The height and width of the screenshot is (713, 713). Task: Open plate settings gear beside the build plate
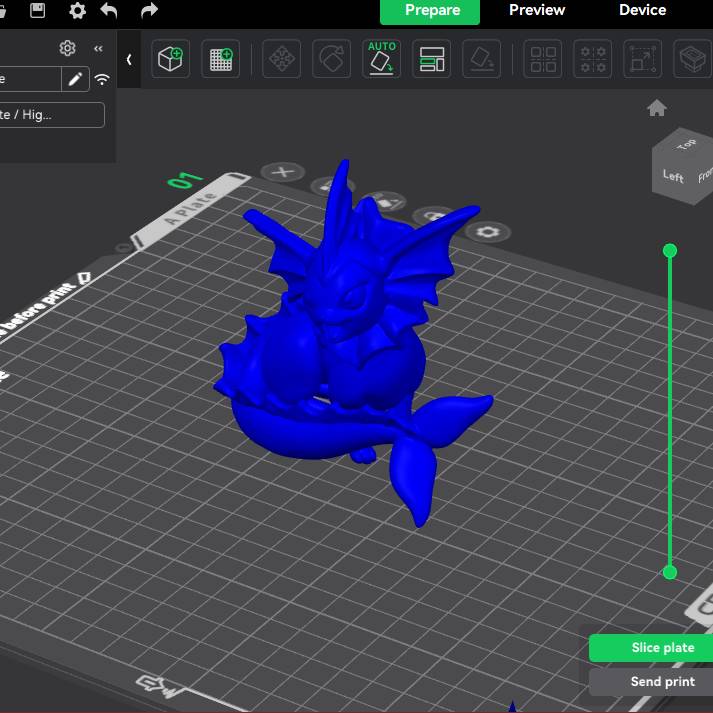[488, 232]
